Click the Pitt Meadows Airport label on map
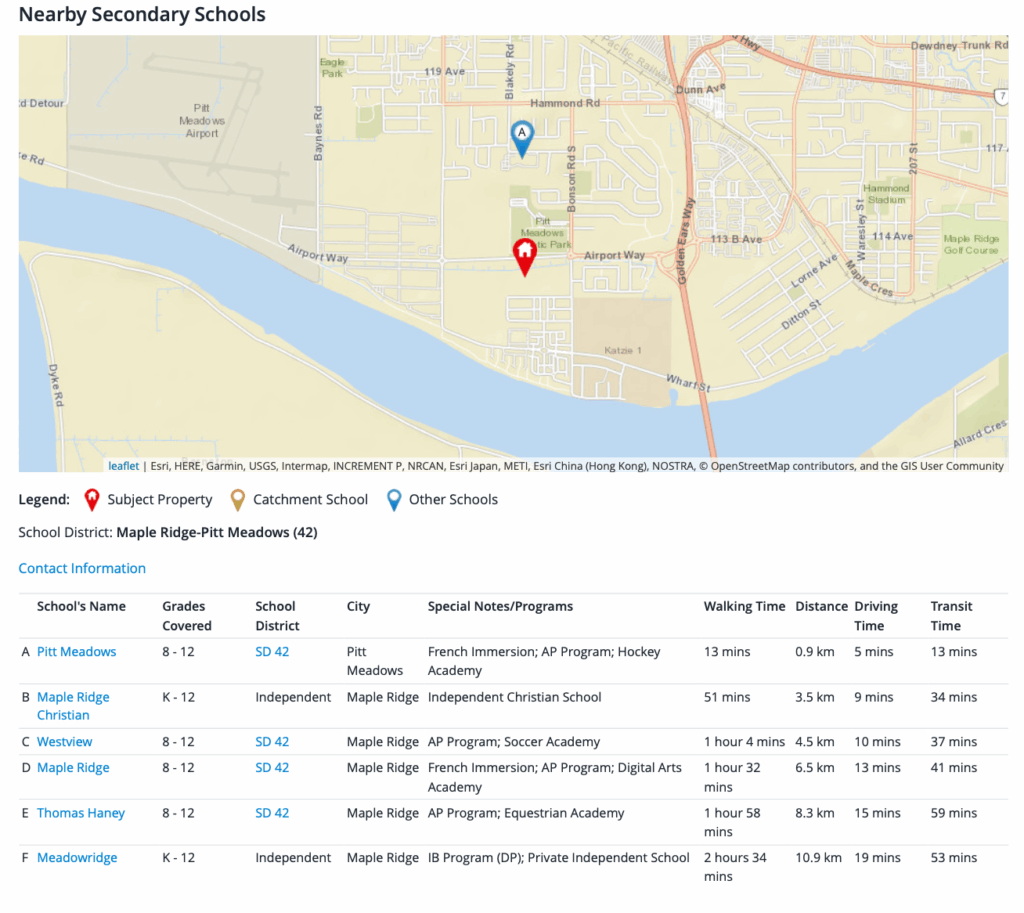Image resolution: width=1024 pixels, height=913 pixels. (202, 120)
